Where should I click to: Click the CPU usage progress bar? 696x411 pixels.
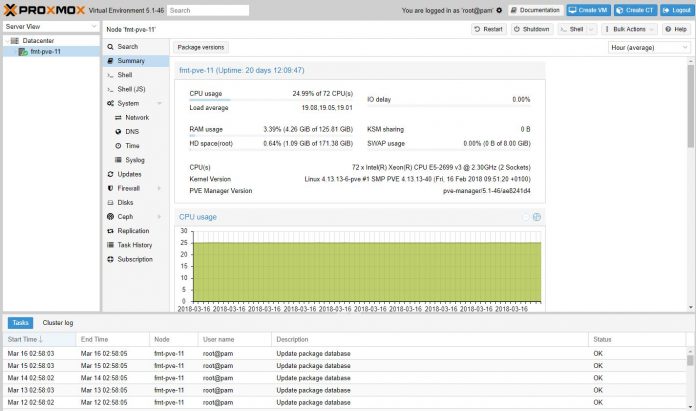click(x=271, y=100)
